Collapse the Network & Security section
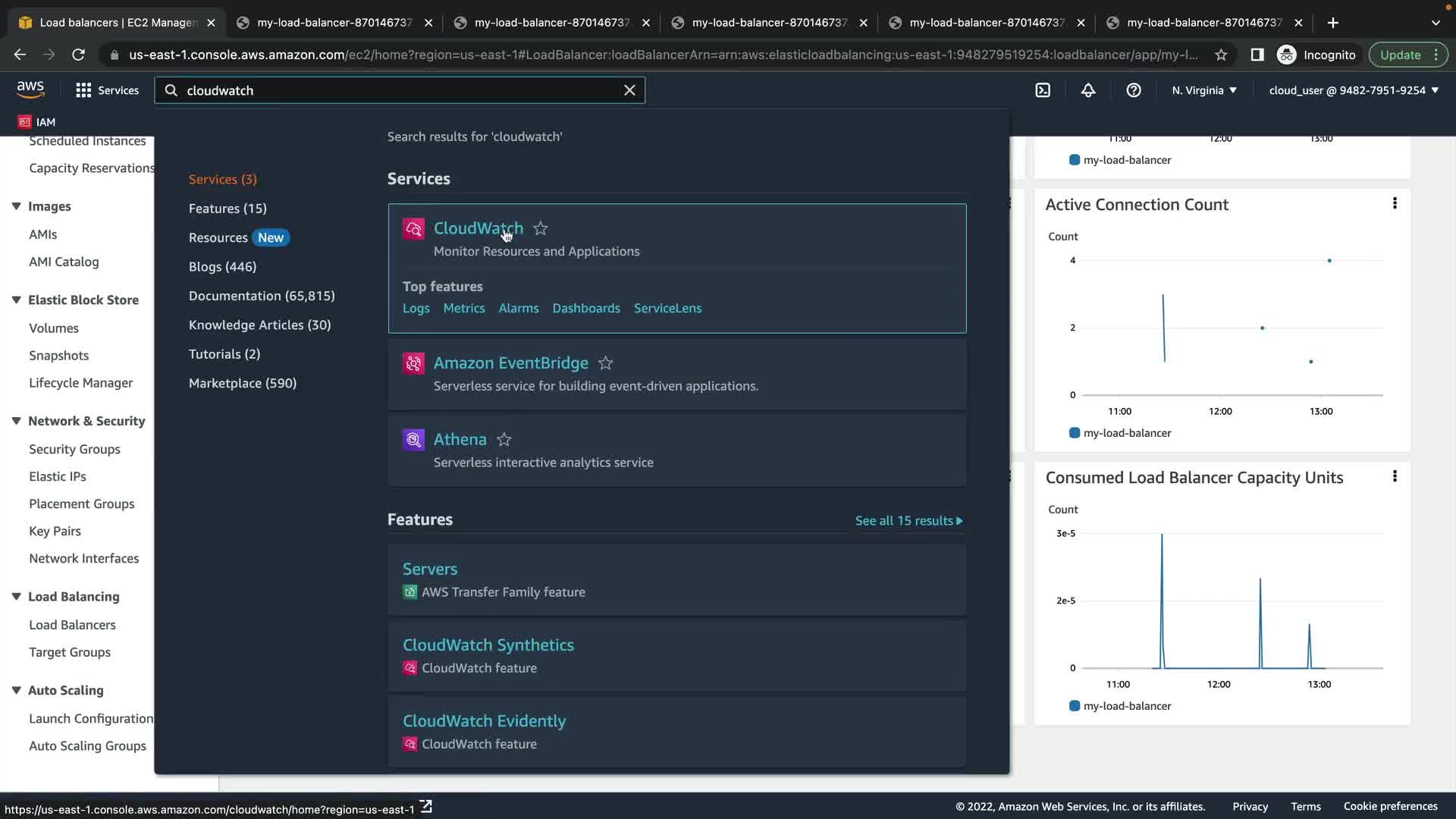The height and width of the screenshot is (819, 1456). (x=16, y=421)
